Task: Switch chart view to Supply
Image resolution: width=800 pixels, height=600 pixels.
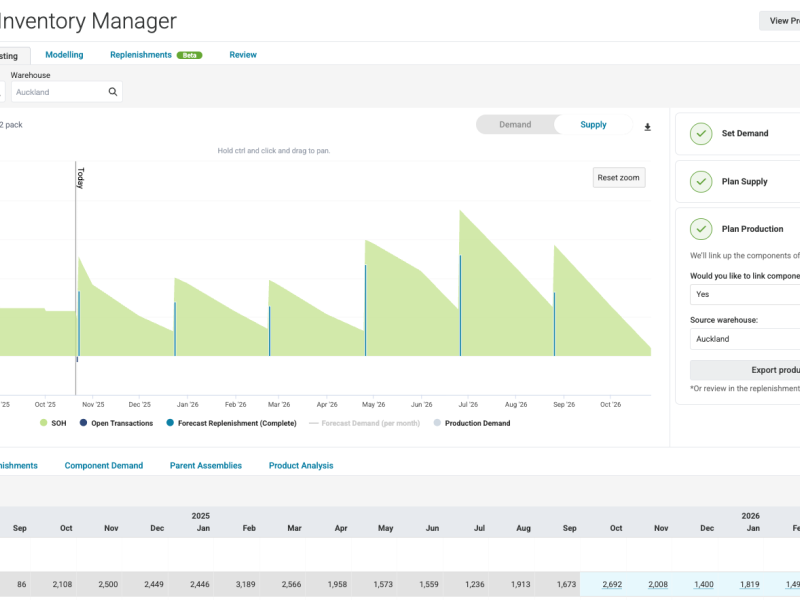Action: point(593,125)
